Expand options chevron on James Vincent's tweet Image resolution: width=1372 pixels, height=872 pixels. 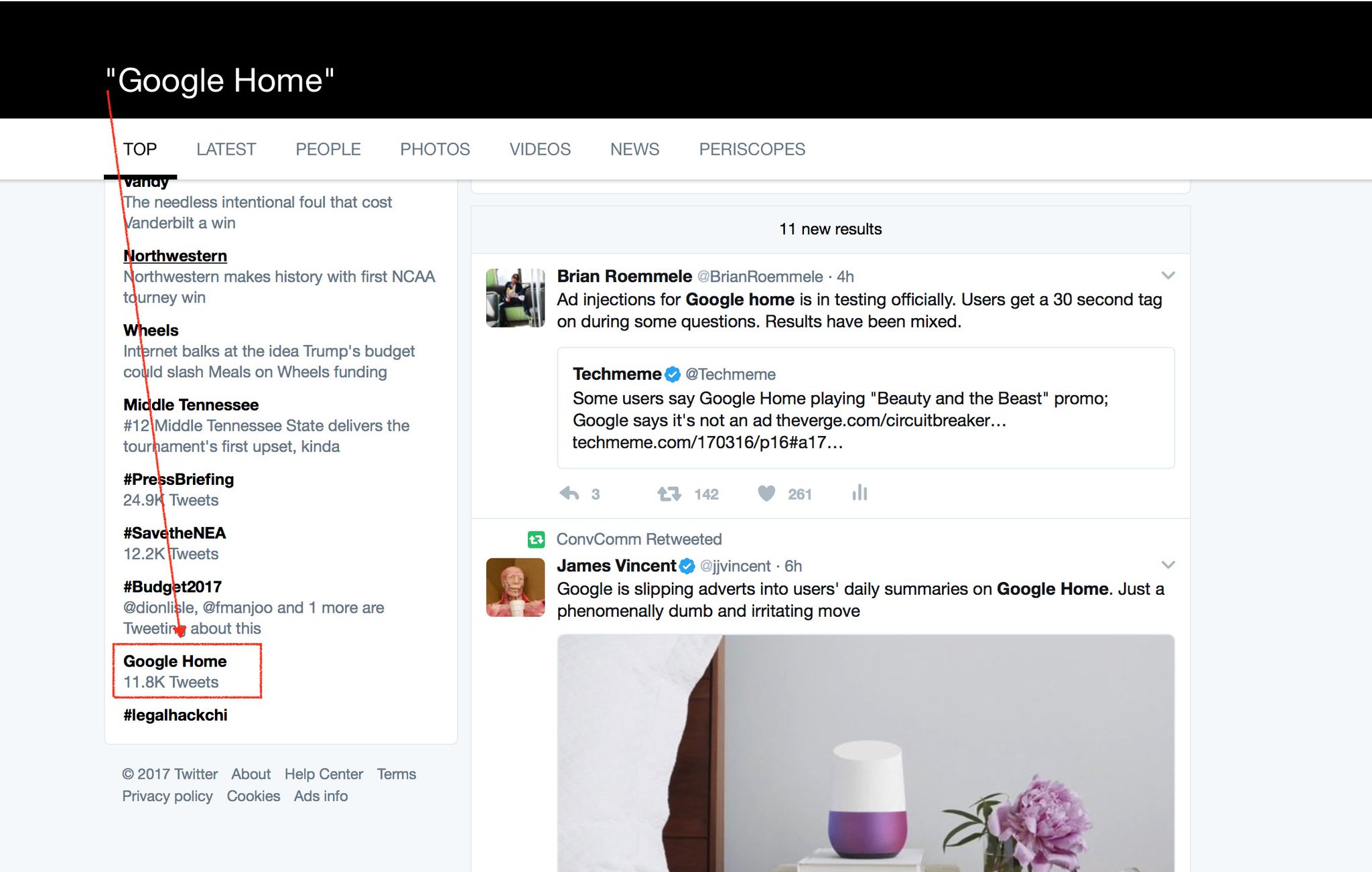1168,565
